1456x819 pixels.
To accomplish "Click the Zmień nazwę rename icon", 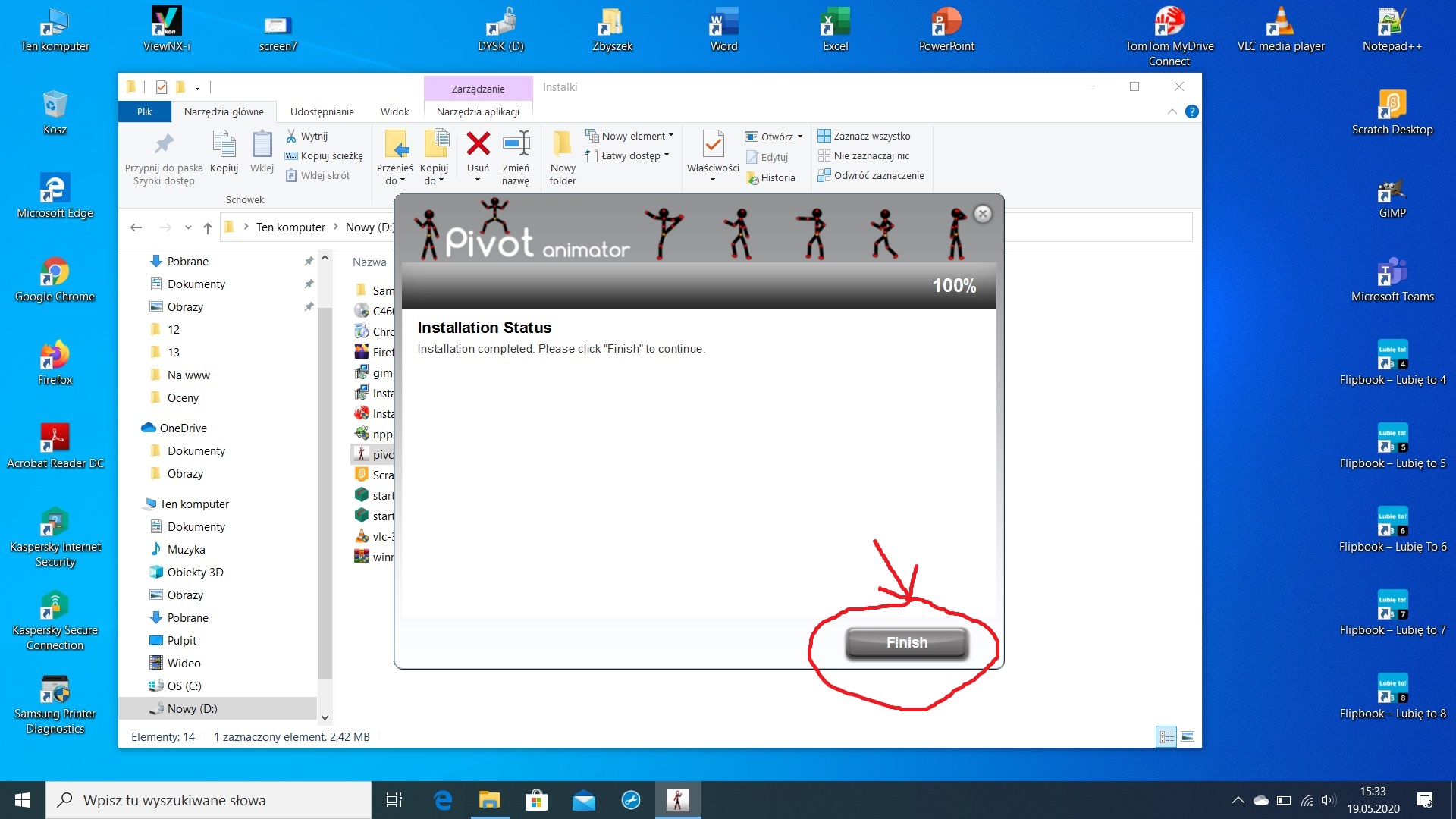I will click(516, 143).
